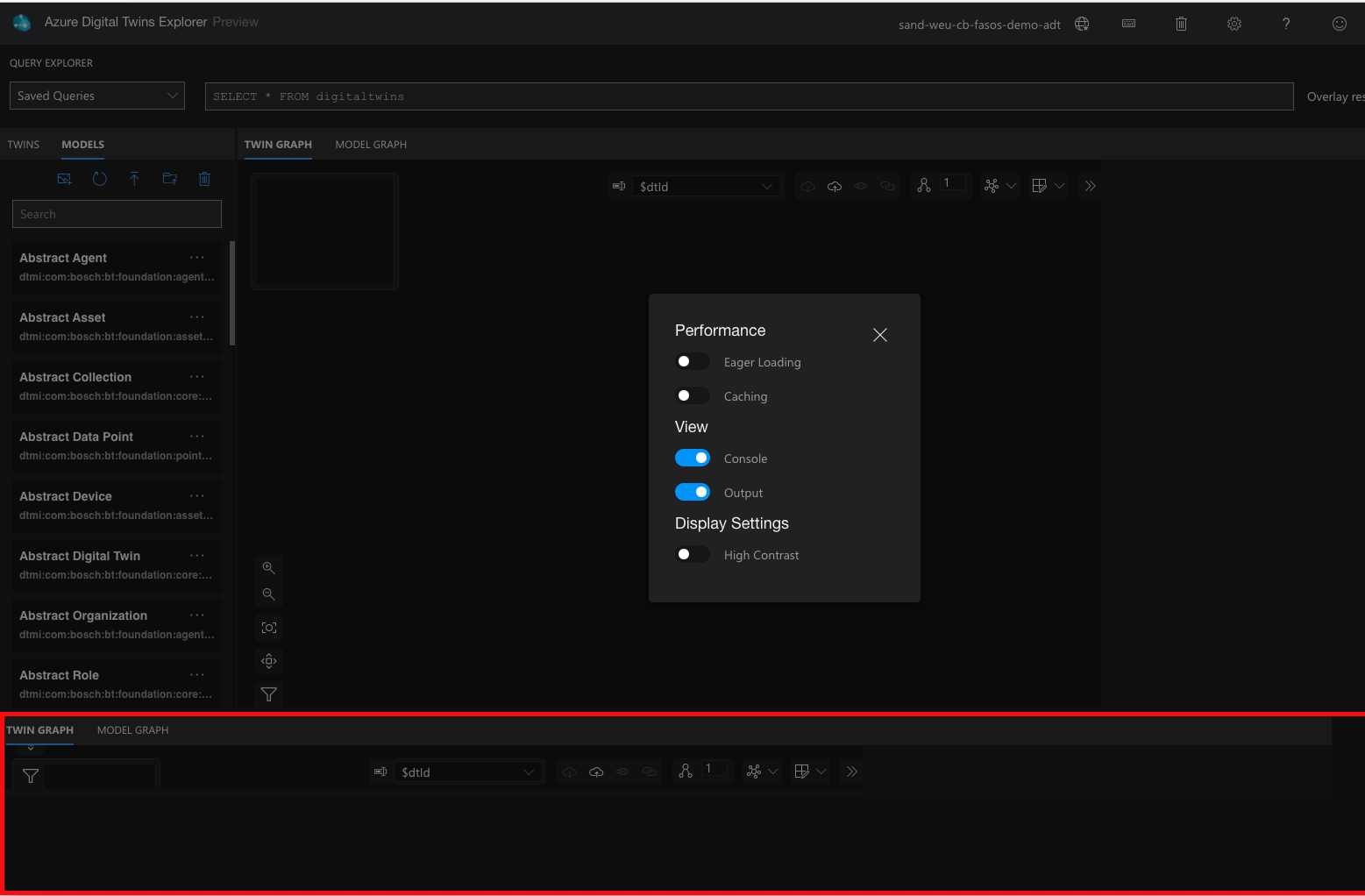
Task: Enable High Contrast display setting
Action: coord(693,554)
